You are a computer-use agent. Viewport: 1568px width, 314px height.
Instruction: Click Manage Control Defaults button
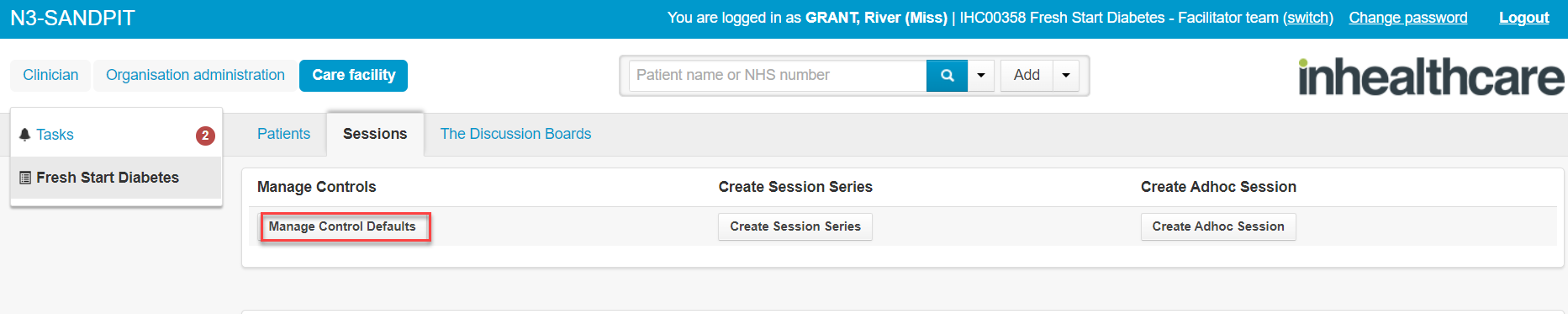342,226
